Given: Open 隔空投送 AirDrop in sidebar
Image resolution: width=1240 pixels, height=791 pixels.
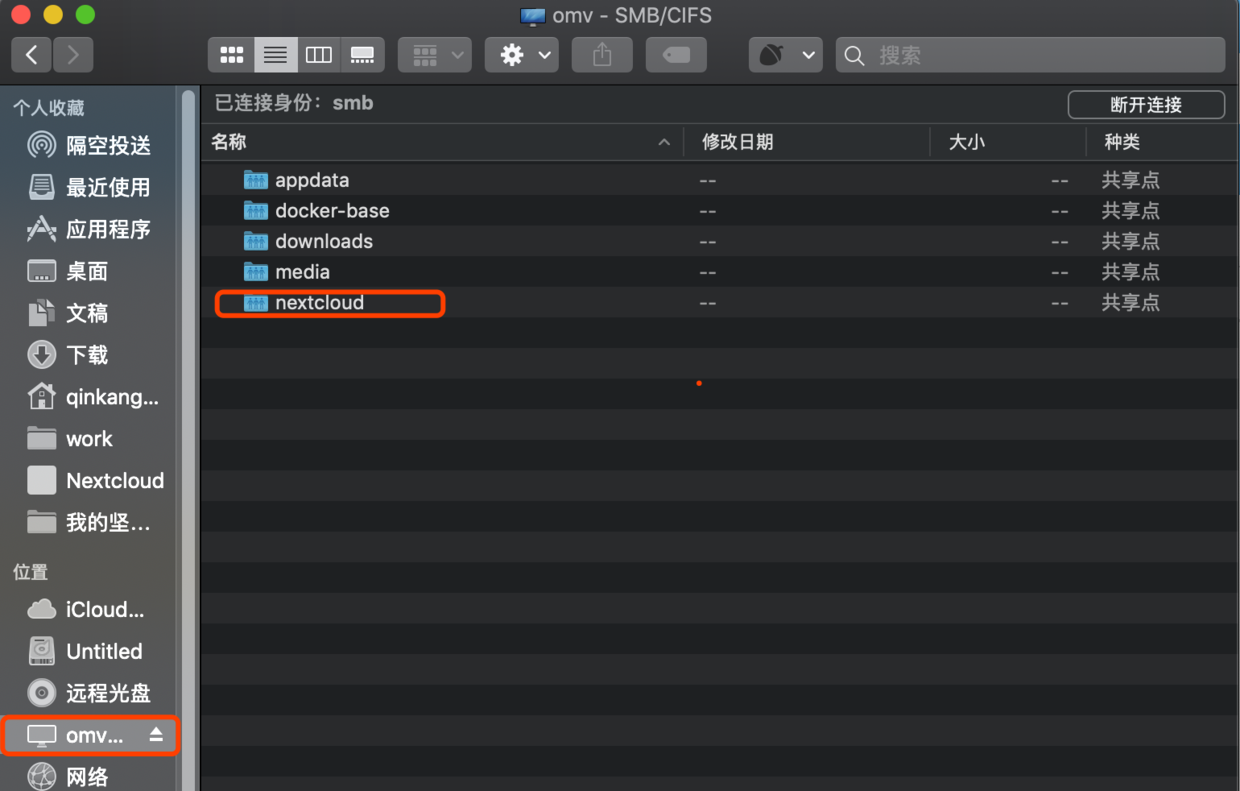Looking at the screenshot, I should click(90, 146).
